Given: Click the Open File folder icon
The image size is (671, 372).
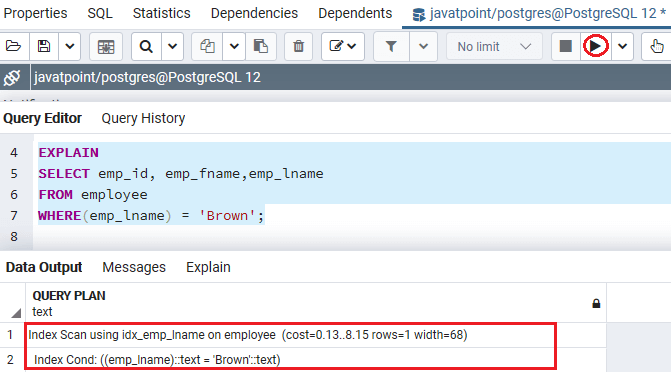Looking at the screenshot, I should click(x=13, y=46).
